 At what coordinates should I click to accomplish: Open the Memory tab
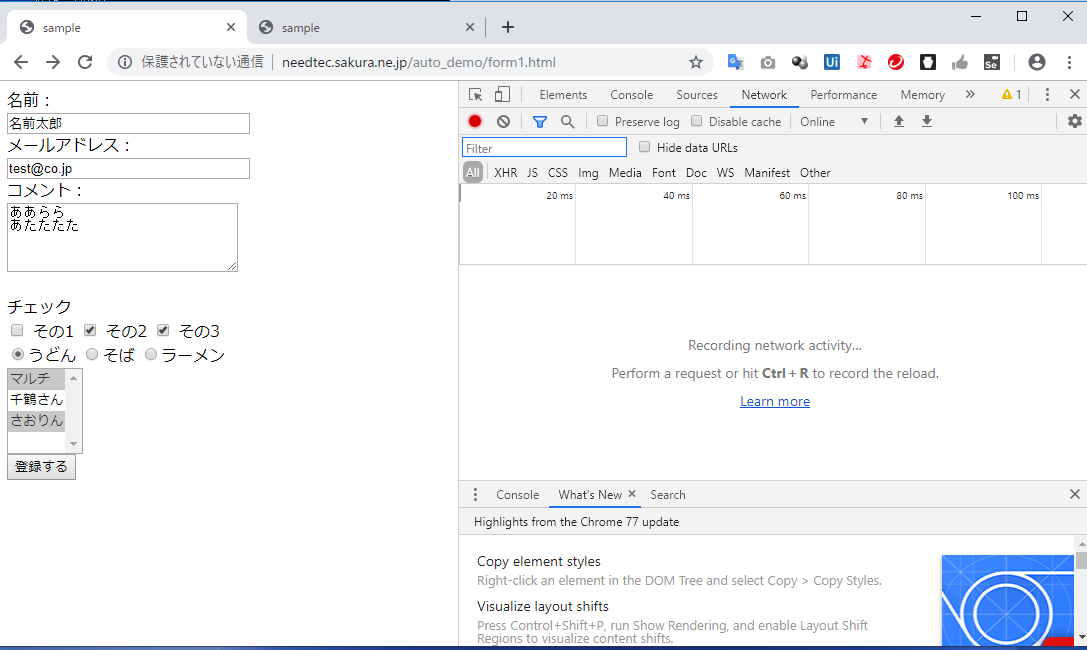point(923,95)
